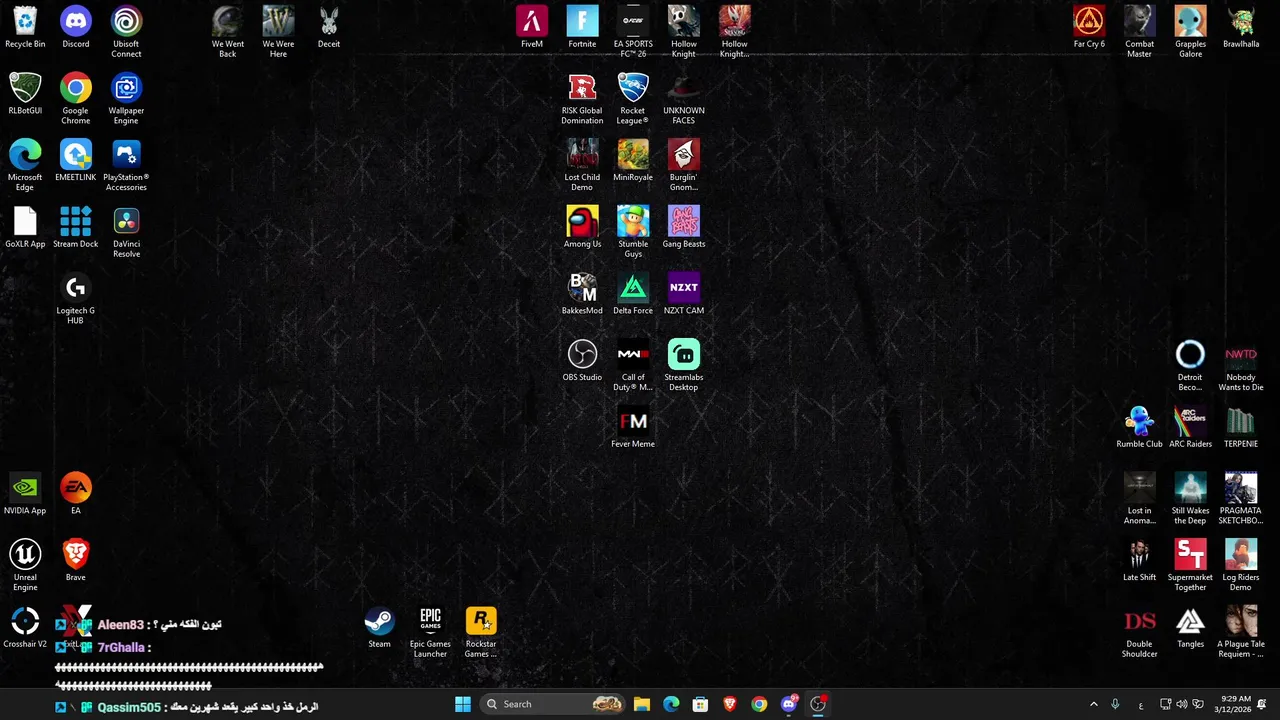The width and height of the screenshot is (1280, 720).
Task: Expand the hidden system tray icons
Action: point(1093,704)
